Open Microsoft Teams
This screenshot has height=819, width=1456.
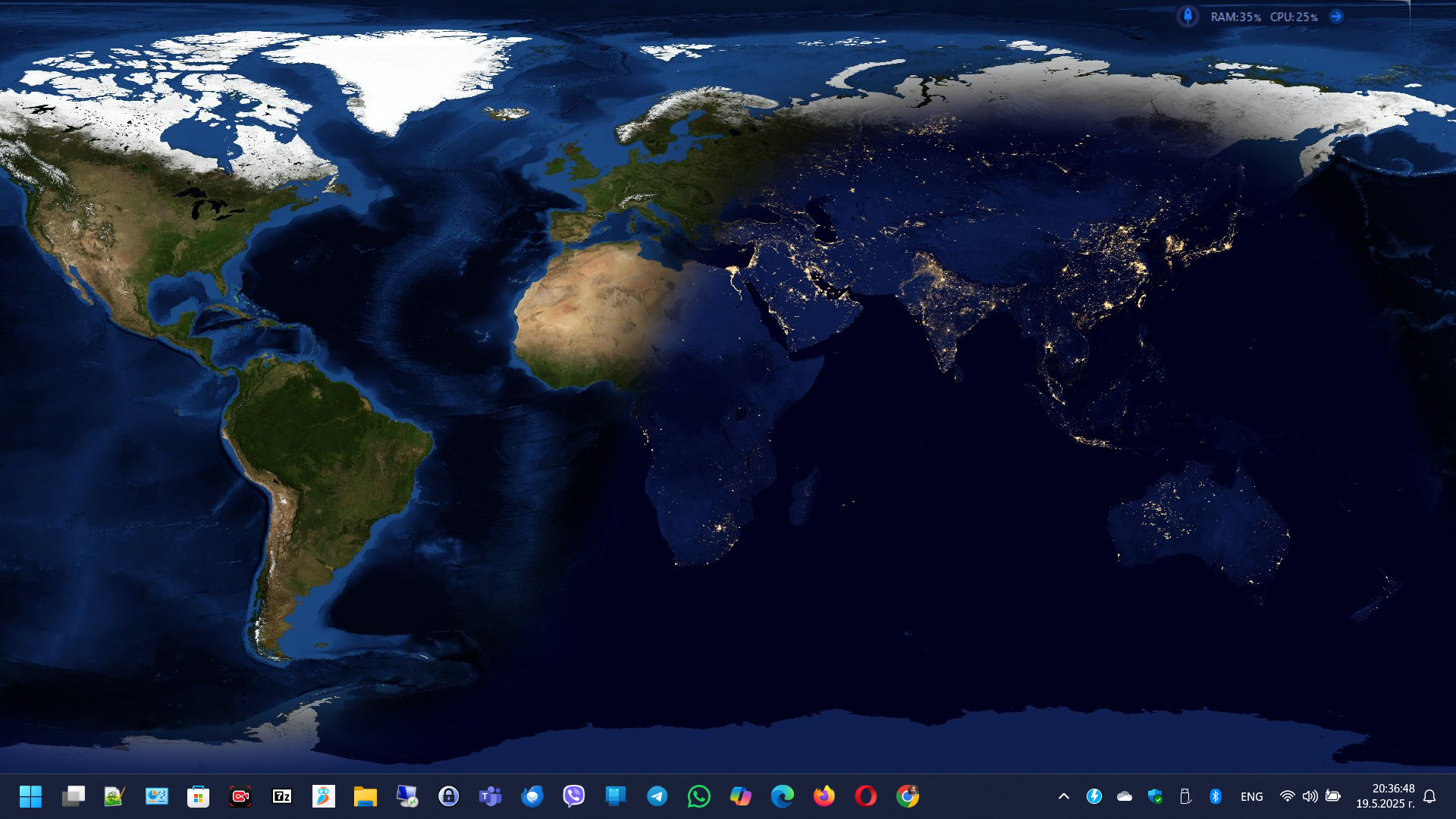pyautogui.click(x=491, y=796)
